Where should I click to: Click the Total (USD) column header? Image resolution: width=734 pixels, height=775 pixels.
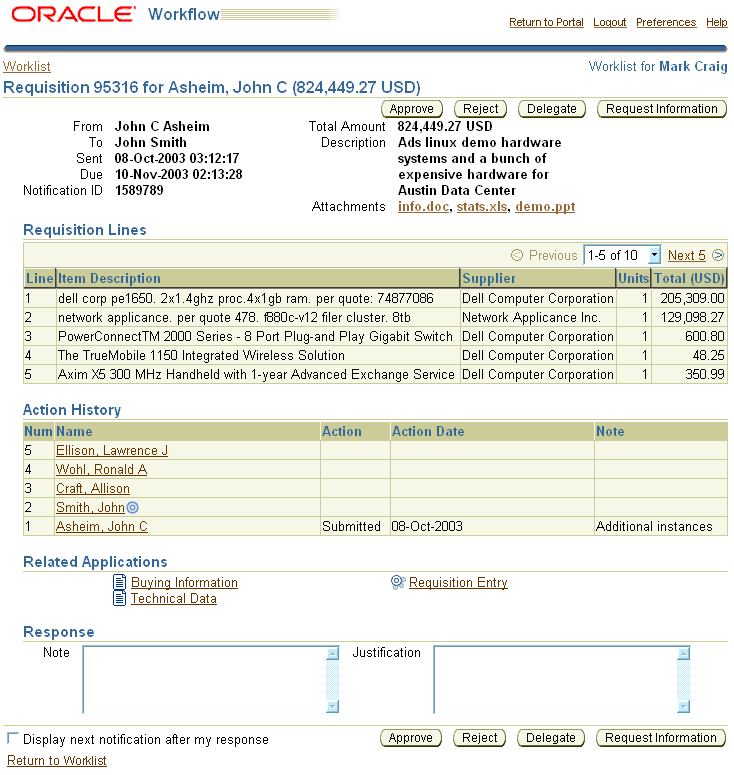689,278
